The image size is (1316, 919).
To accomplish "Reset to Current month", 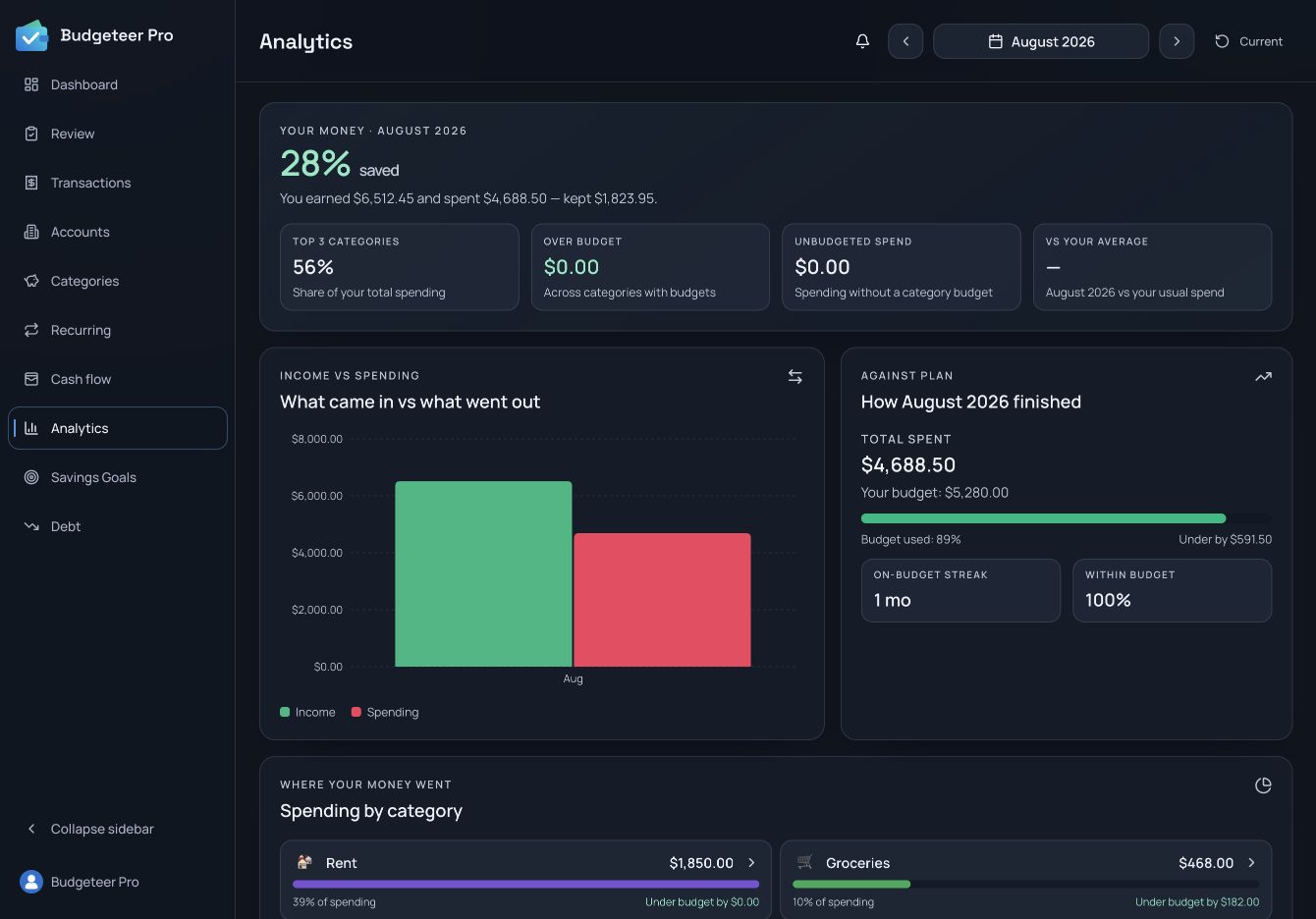I will [x=1248, y=41].
